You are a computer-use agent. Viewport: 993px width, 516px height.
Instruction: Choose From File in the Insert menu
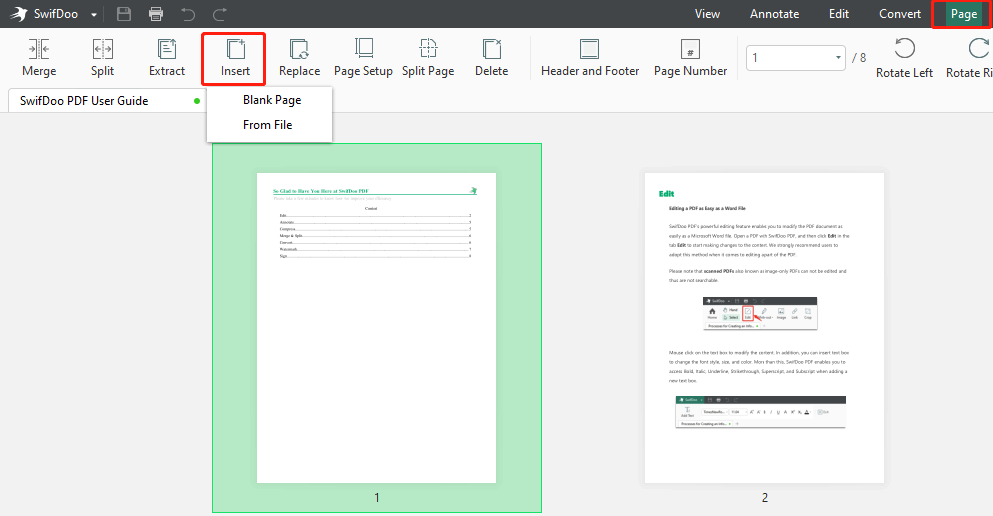[267, 125]
